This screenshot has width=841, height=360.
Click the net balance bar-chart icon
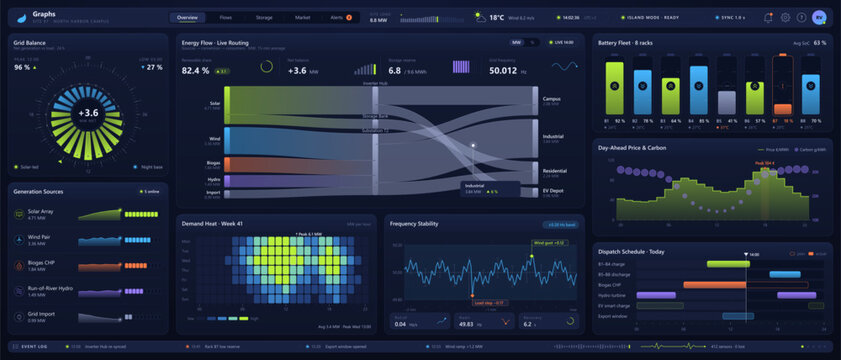365,69
